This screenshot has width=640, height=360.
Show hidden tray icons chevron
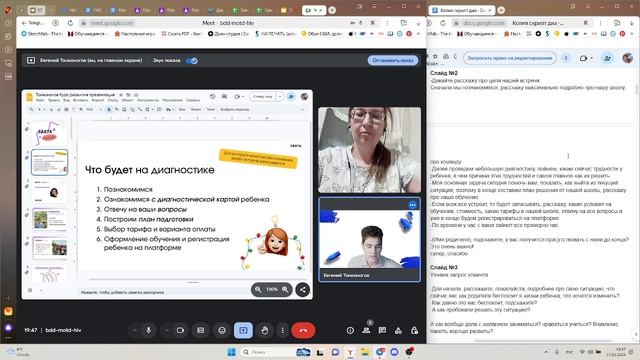coord(546,352)
